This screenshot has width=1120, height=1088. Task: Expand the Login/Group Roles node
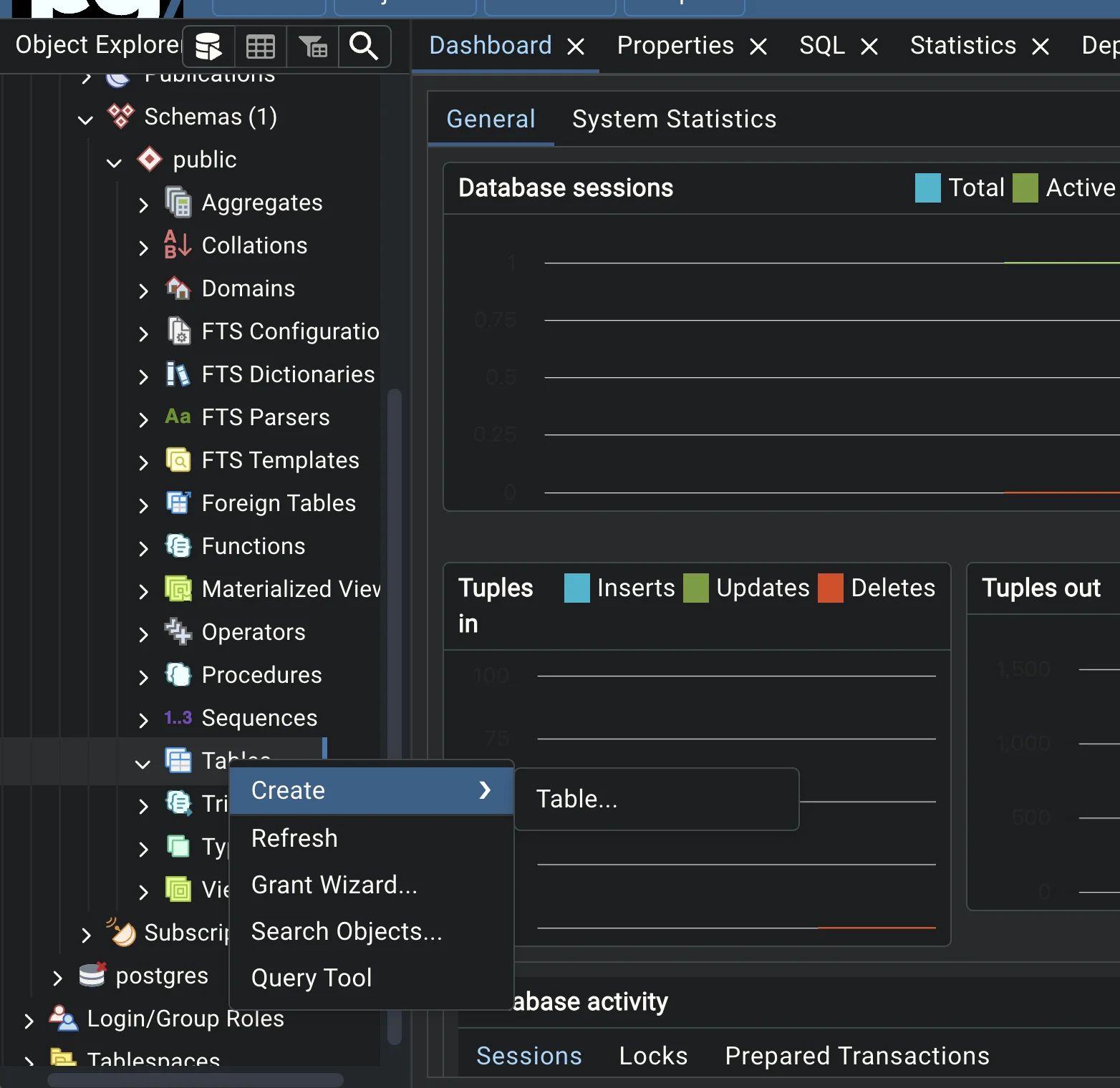[29, 1021]
